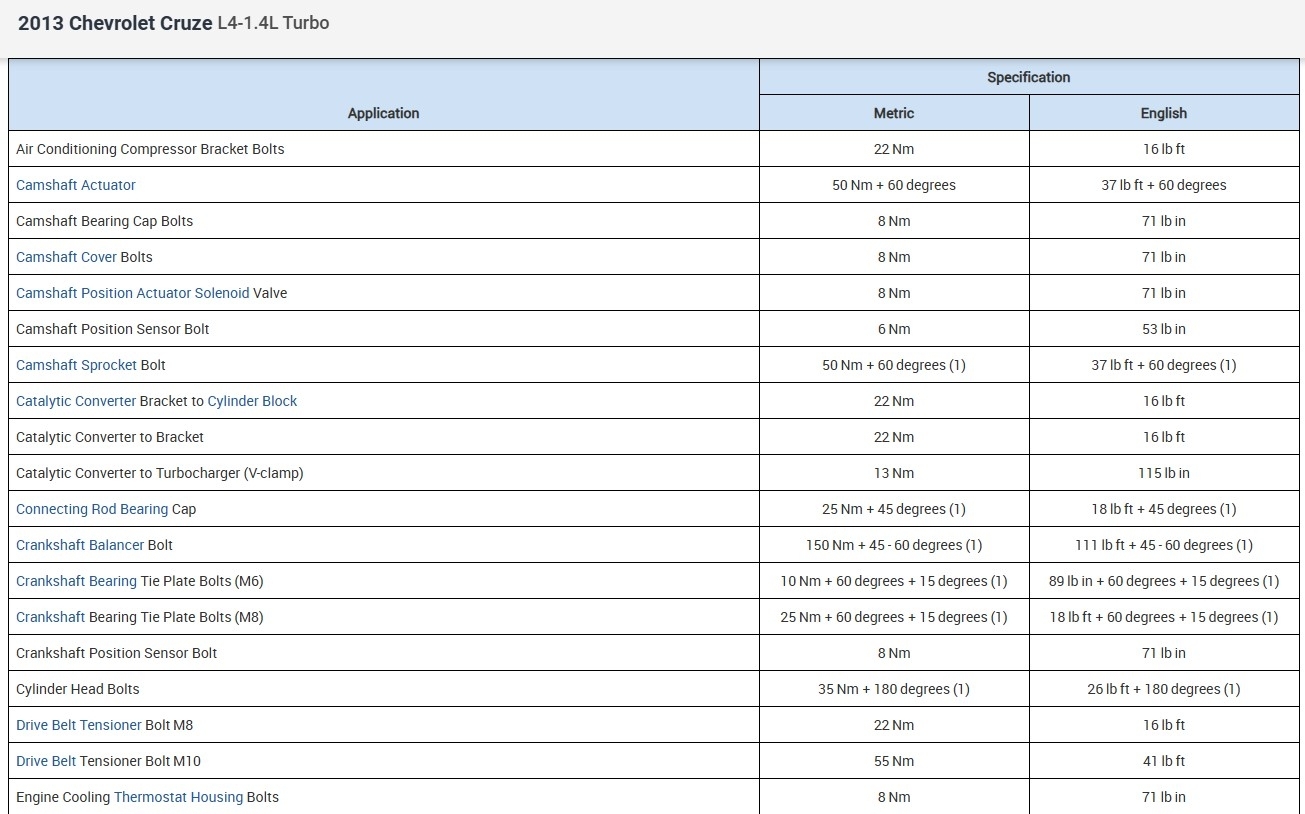Click Catalytic Converter to Bracket row label
This screenshot has width=1305, height=814.
110,437
